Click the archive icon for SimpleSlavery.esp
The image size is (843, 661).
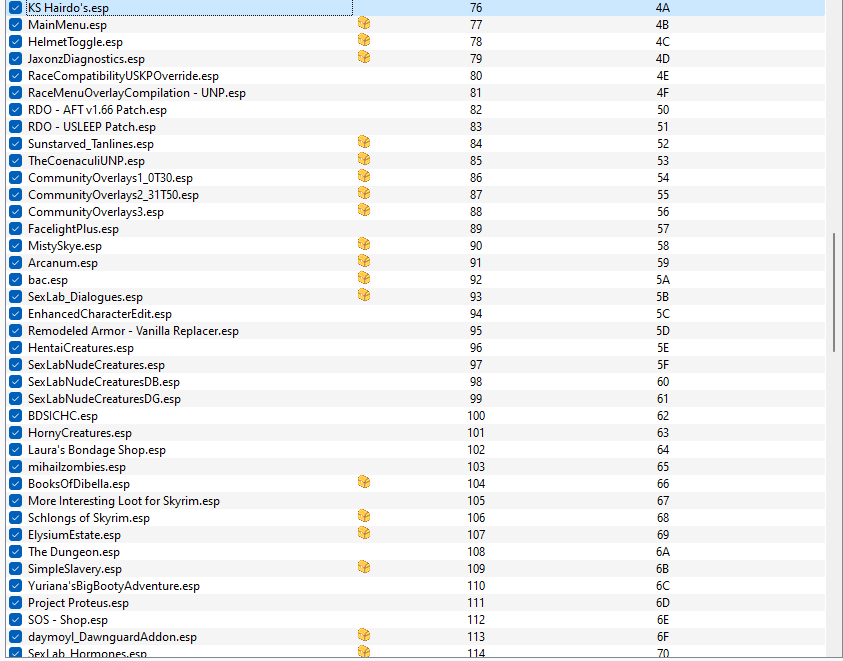click(x=364, y=567)
